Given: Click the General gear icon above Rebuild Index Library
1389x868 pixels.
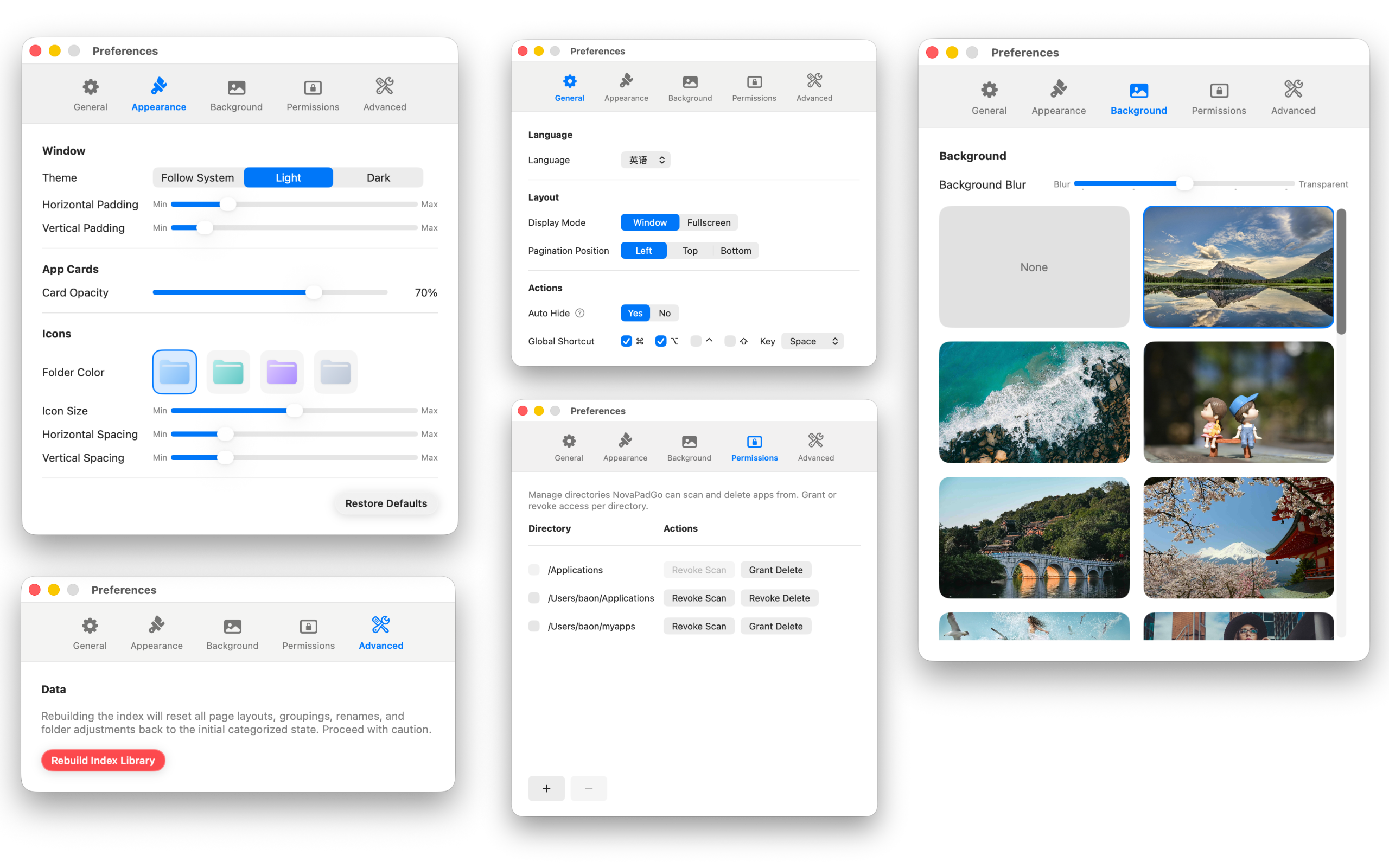Looking at the screenshot, I should click(90, 626).
